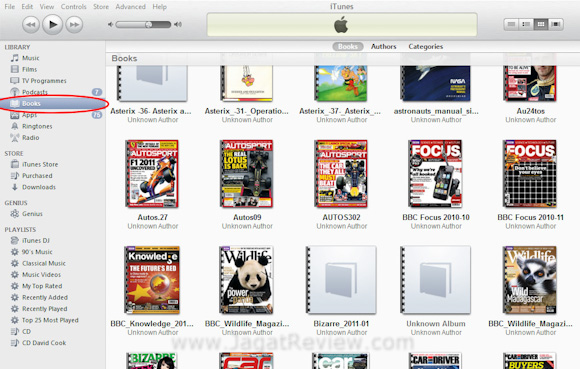The width and height of the screenshot is (580, 369).
Task: Skip forward with the next track button
Action: coord(74,25)
